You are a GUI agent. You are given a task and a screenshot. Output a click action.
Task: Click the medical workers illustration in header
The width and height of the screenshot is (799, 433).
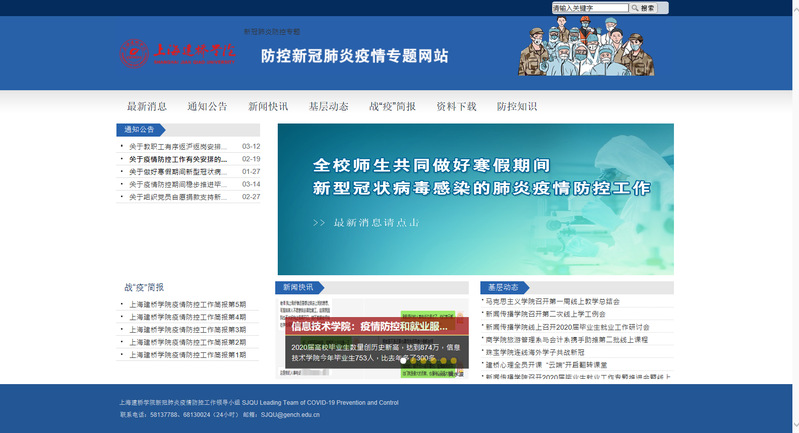[586, 47]
